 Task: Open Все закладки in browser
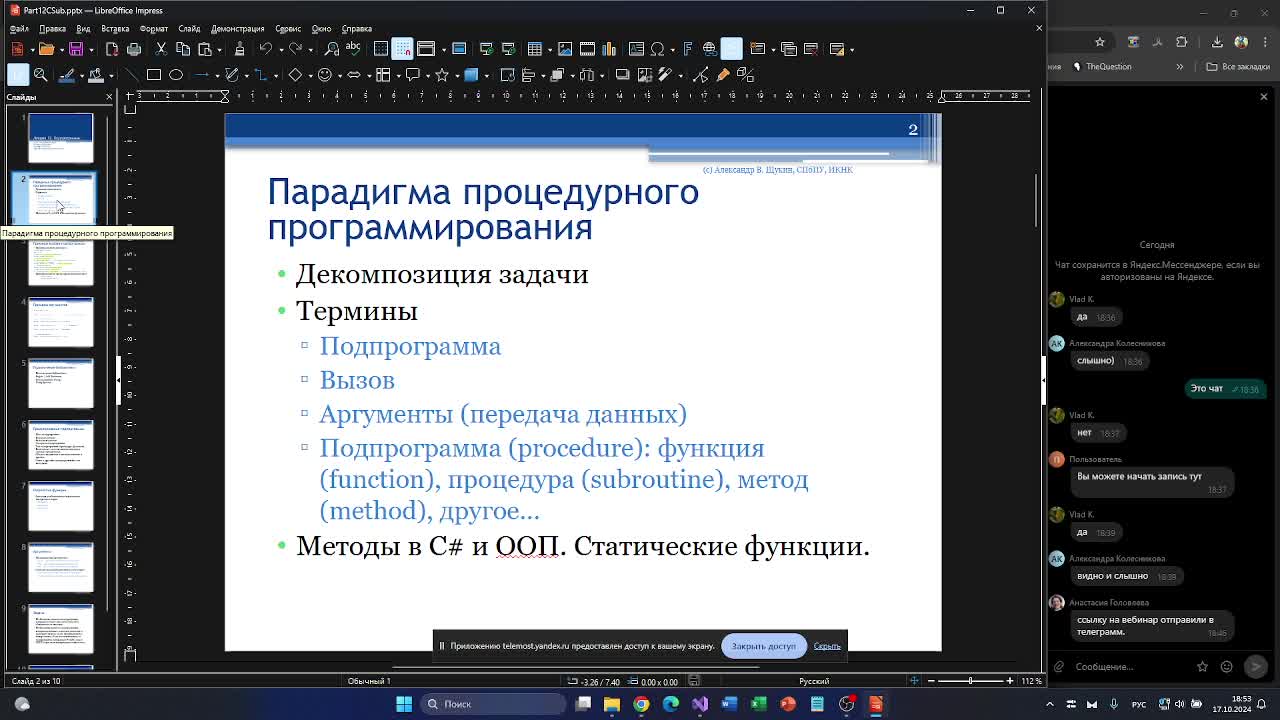[x=1238, y=66]
